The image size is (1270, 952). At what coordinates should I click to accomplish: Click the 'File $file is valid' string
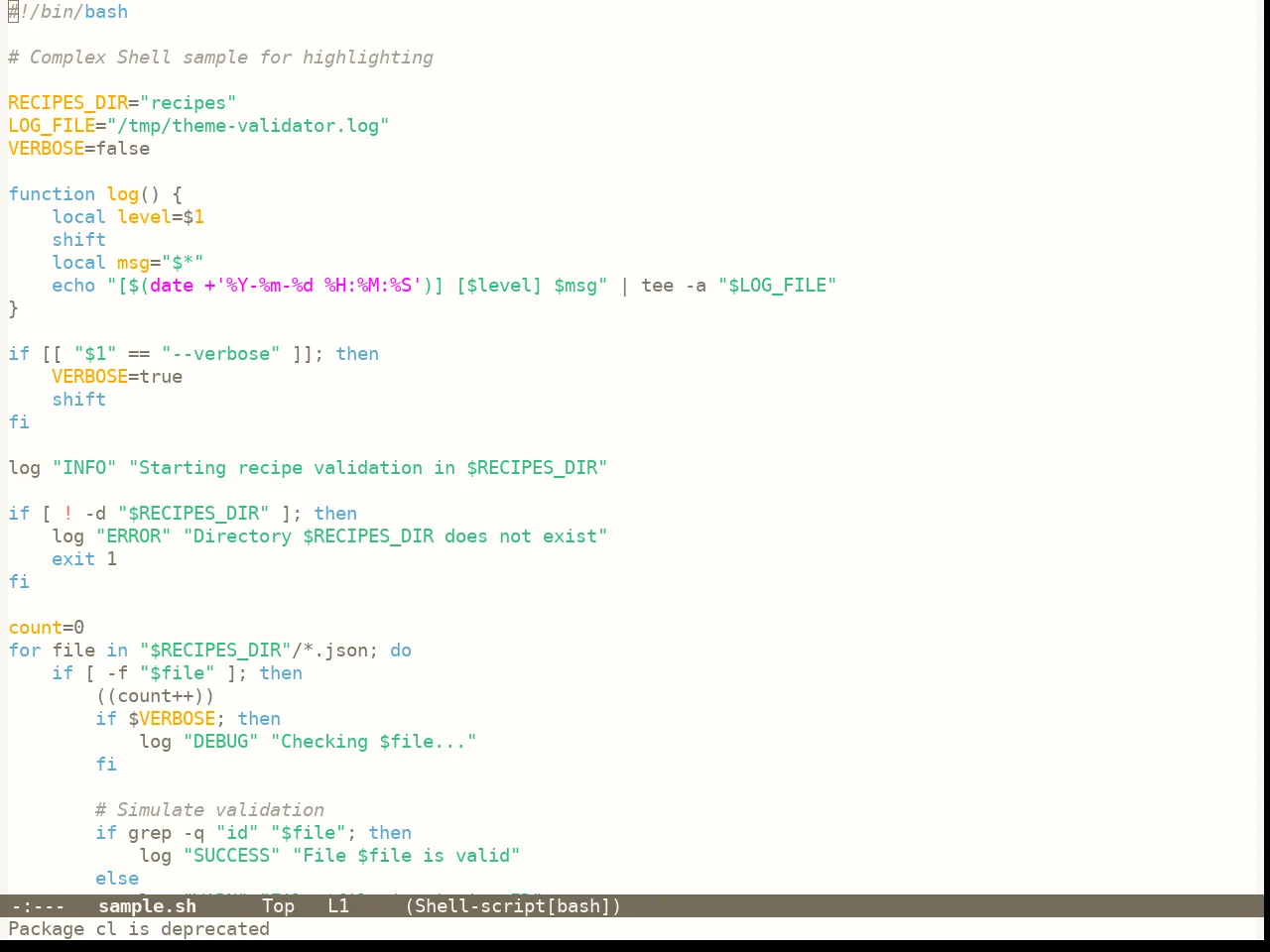406,856
